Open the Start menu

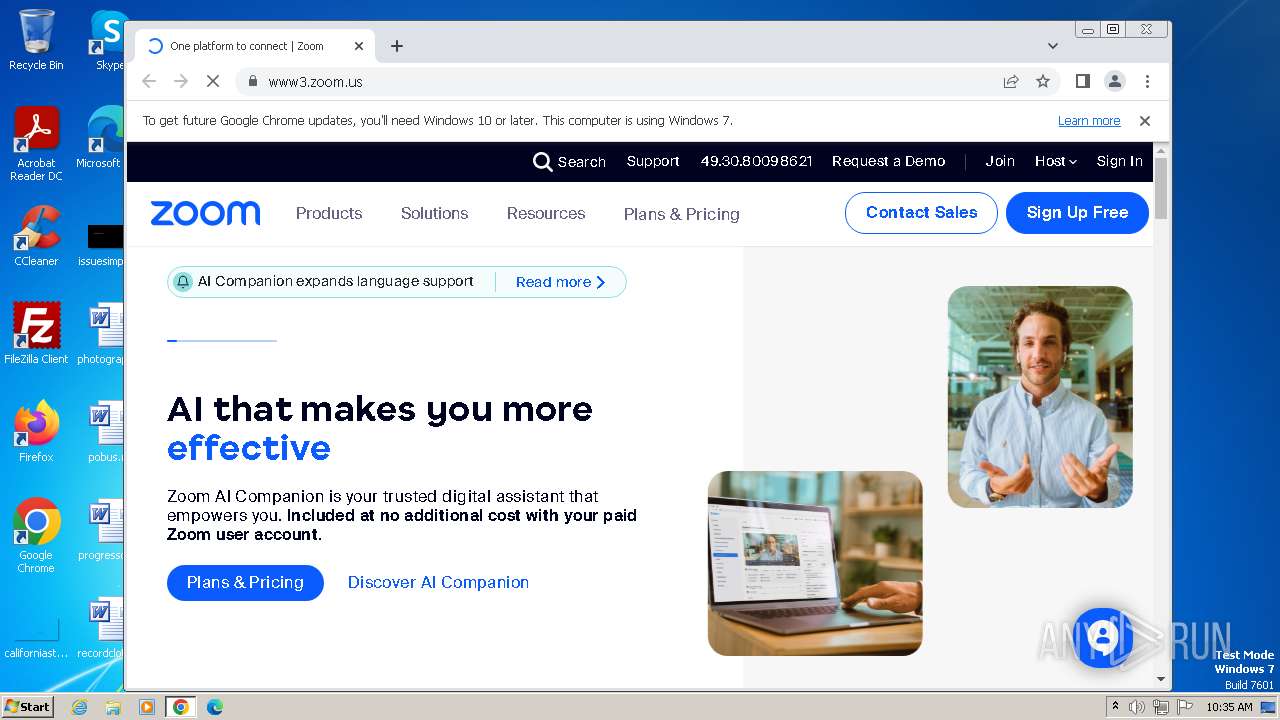tap(27, 707)
